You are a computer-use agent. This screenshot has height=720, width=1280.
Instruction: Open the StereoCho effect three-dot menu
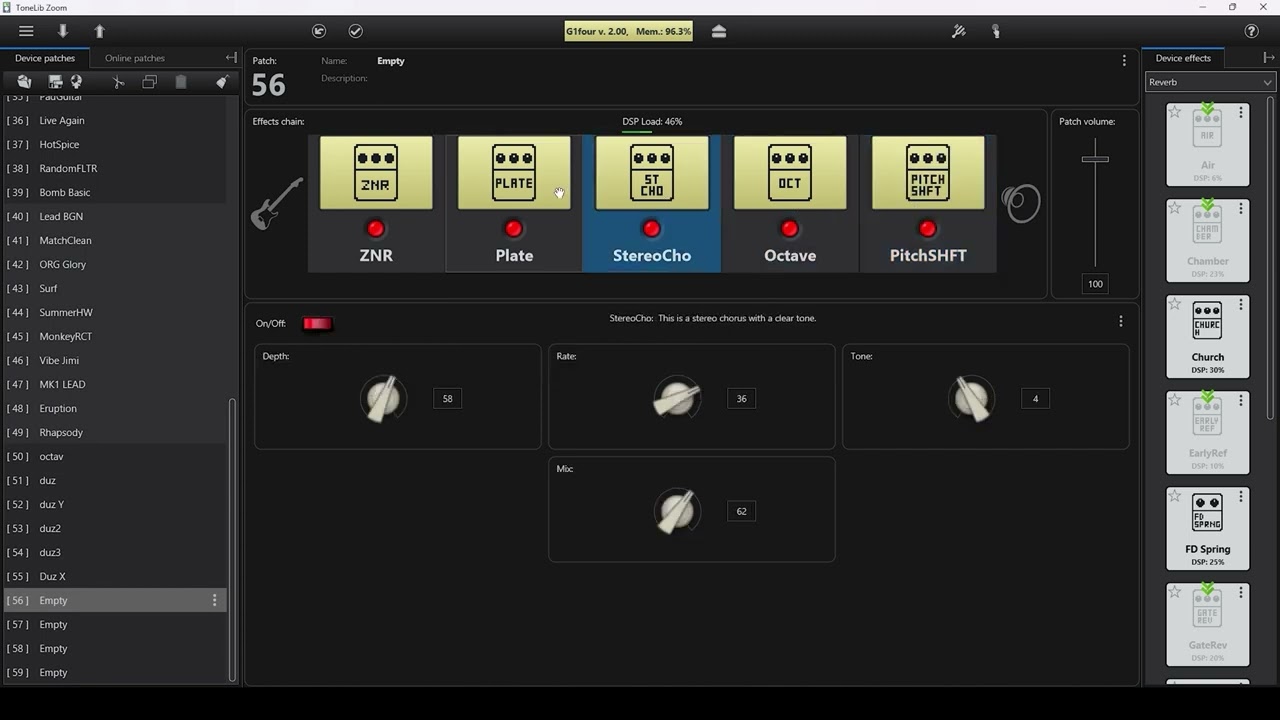[1121, 321]
